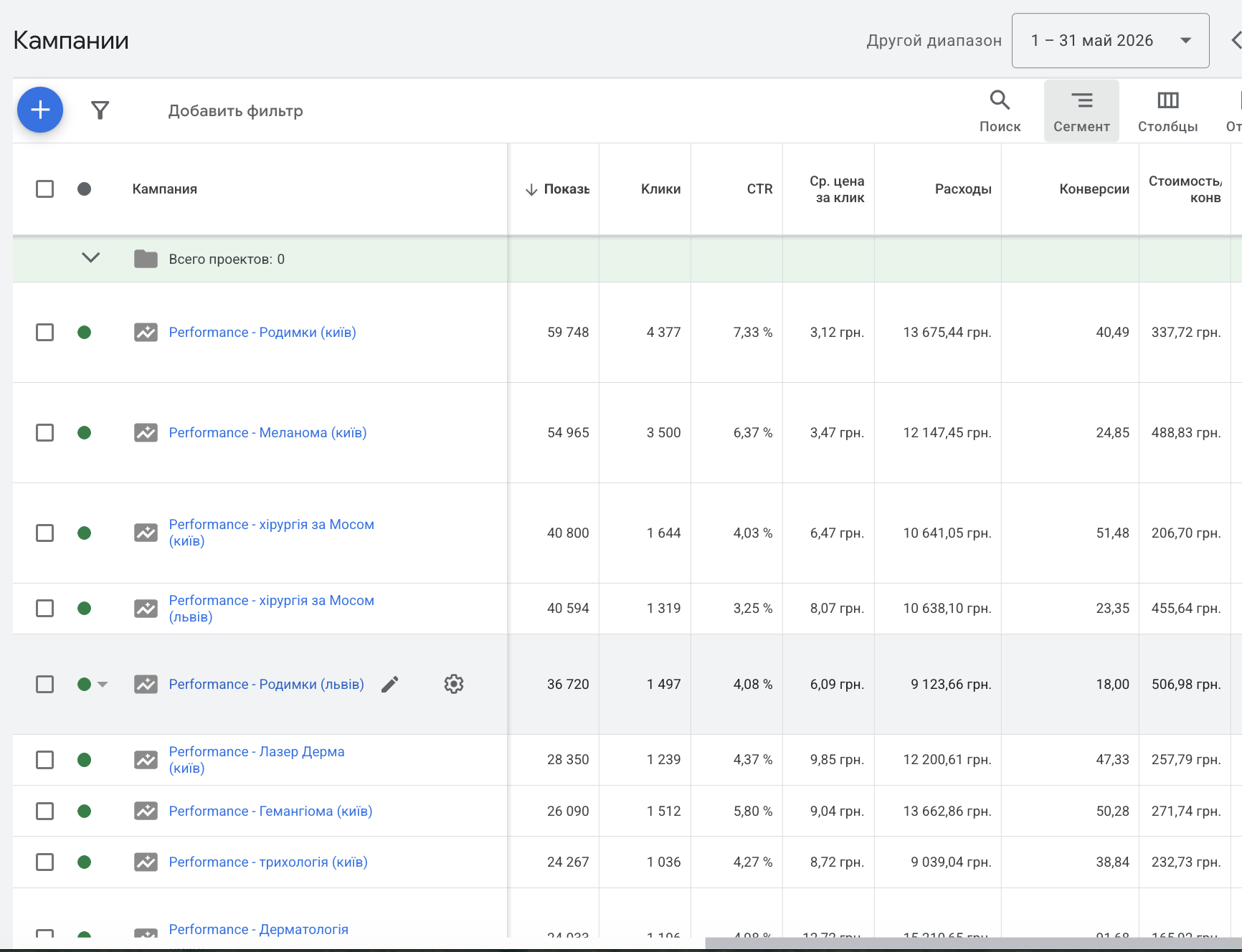Open campaign Performance - хірургія за Мосом (київ)
The width and height of the screenshot is (1242, 952).
click(x=271, y=533)
